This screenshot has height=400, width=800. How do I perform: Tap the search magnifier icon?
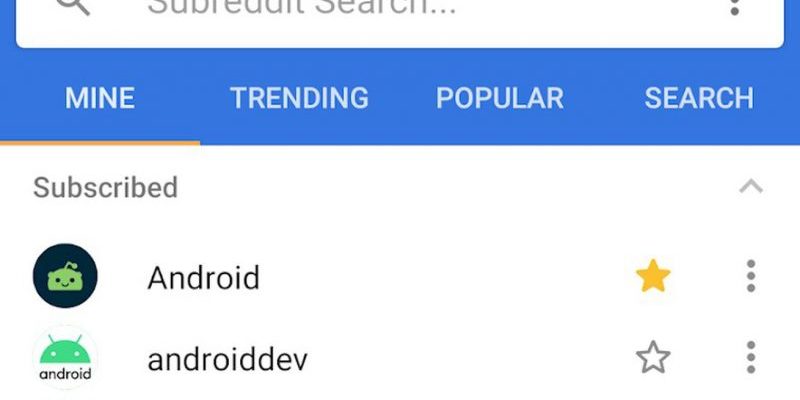tap(74, 6)
